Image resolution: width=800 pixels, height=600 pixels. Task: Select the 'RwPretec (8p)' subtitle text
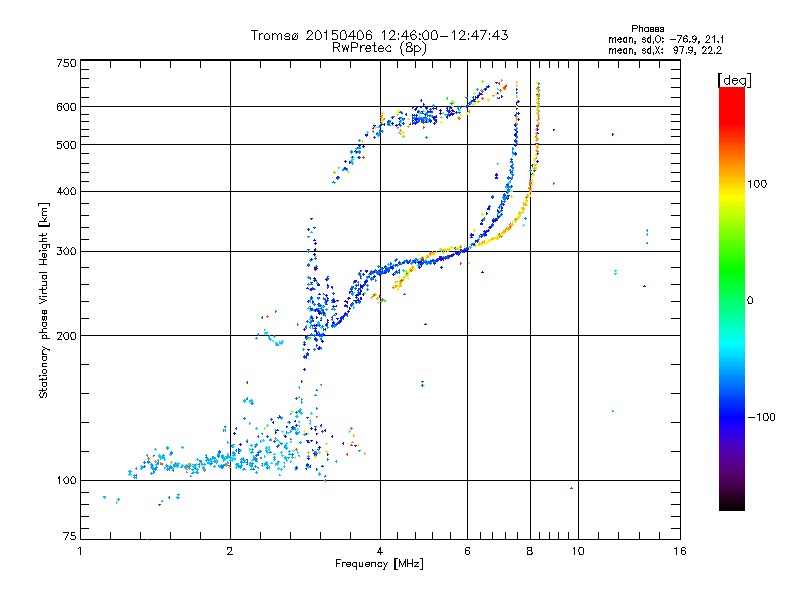(x=380, y=48)
